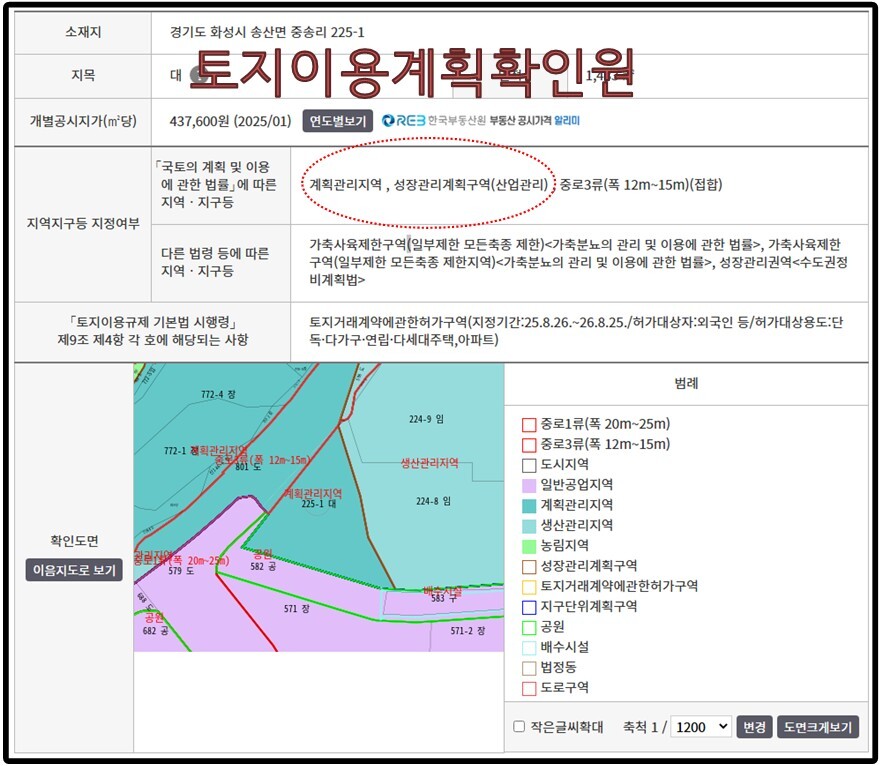Image resolution: width=883 pixels, height=766 pixels.
Task: Select the 중로1류(폭 20m~25m) legend box
Action: (526, 424)
